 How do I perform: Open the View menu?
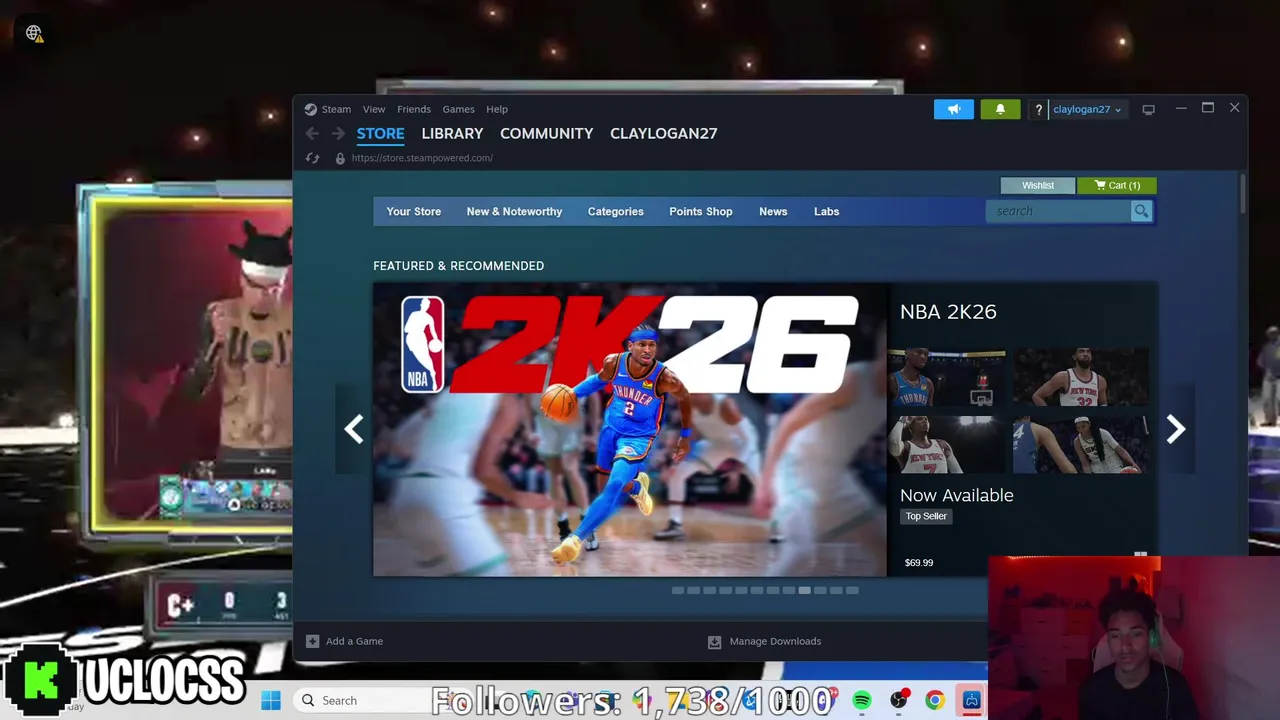pos(374,109)
